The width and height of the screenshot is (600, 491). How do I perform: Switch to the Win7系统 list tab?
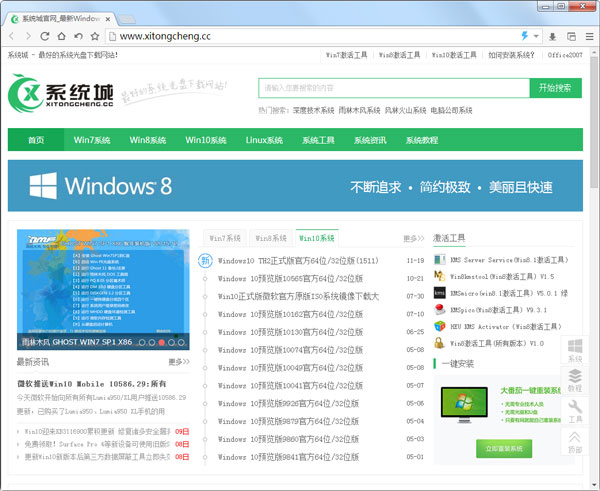[225, 238]
